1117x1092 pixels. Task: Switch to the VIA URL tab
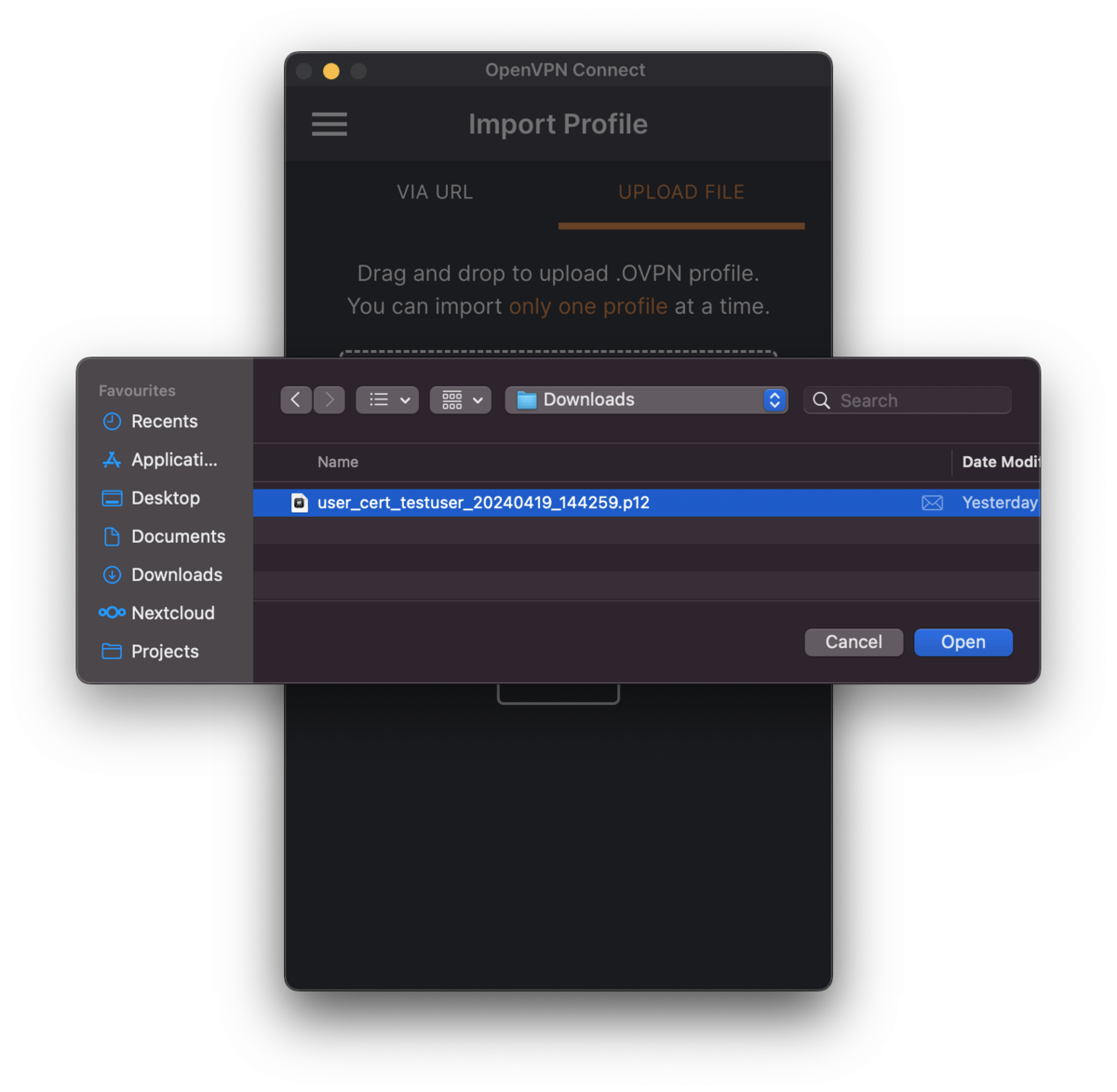pos(435,193)
